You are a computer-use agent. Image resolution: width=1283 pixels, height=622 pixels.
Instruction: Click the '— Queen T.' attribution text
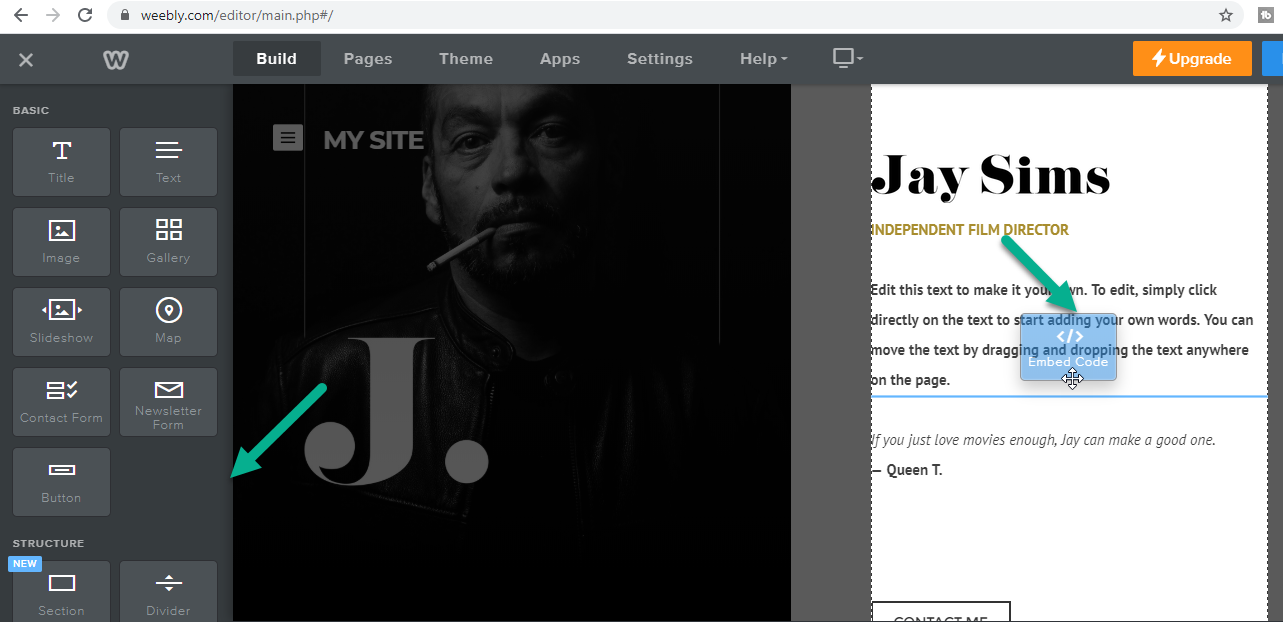[x=906, y=470]
